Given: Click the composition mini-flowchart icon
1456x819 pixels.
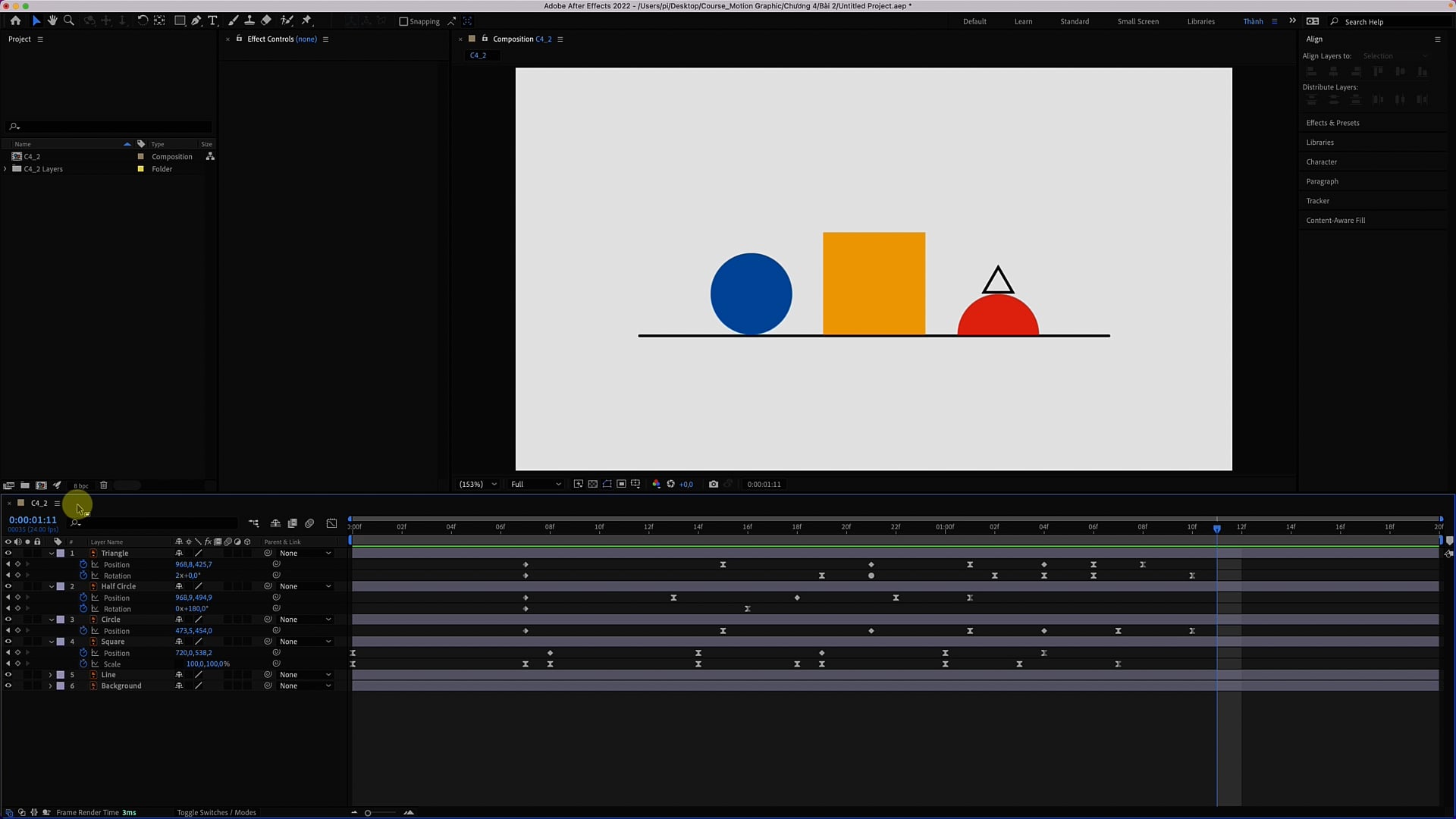Looking at the screenshot, I should click(253, 523).
